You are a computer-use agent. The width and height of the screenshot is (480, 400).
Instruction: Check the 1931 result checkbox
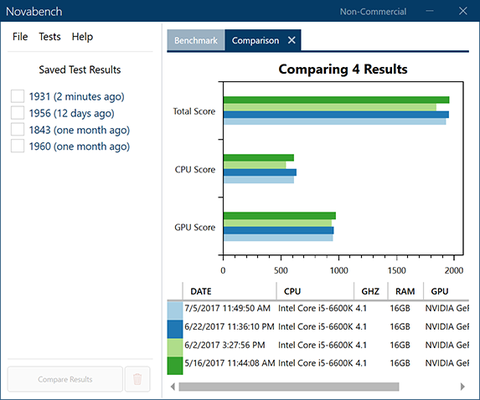tap(17, 96)
